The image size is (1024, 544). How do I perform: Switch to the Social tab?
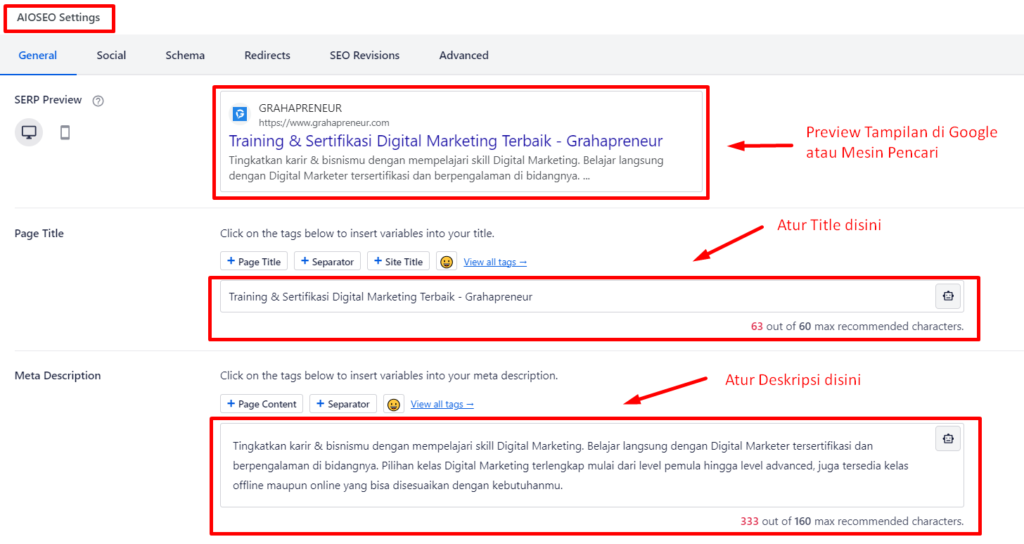pos(111,56)
